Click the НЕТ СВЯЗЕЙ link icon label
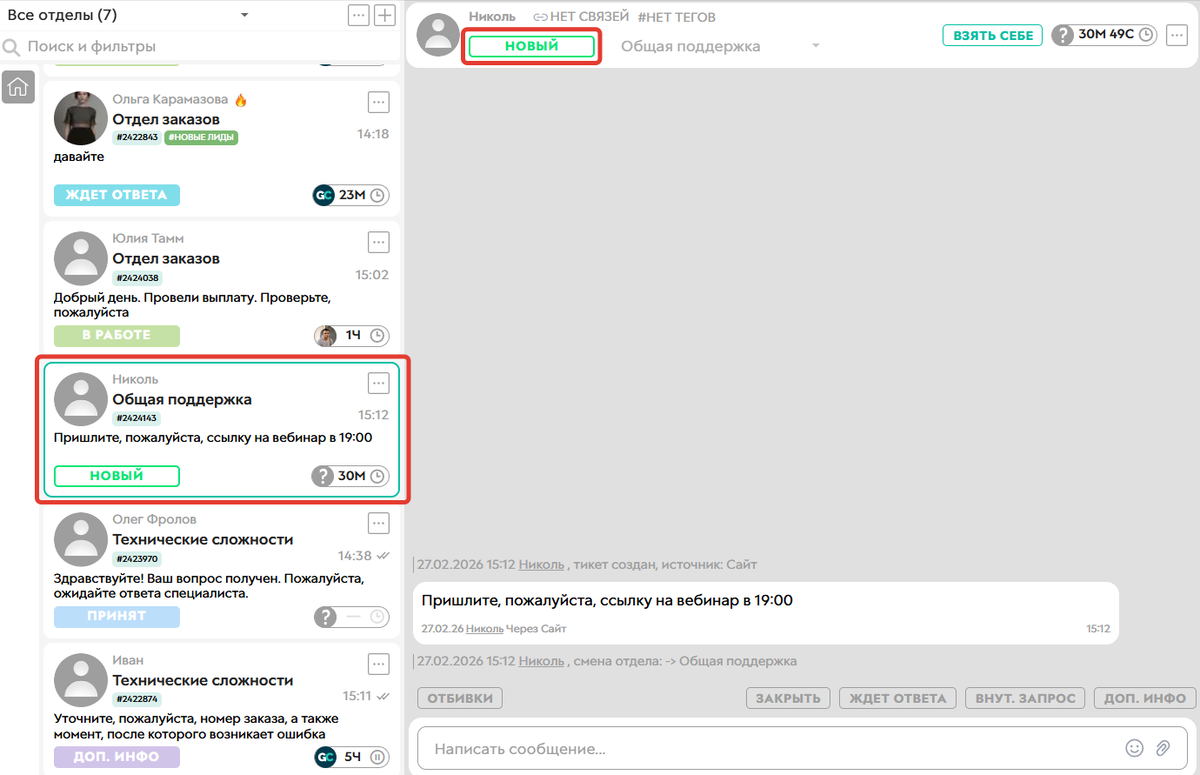The image size is (1200, 775). [x=581, y=17]
